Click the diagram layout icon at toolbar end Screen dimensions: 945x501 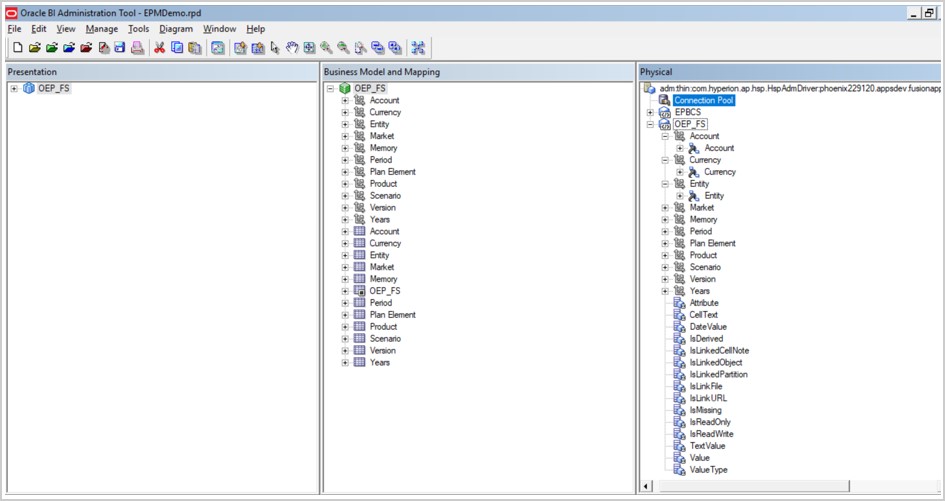pos(418,48)
